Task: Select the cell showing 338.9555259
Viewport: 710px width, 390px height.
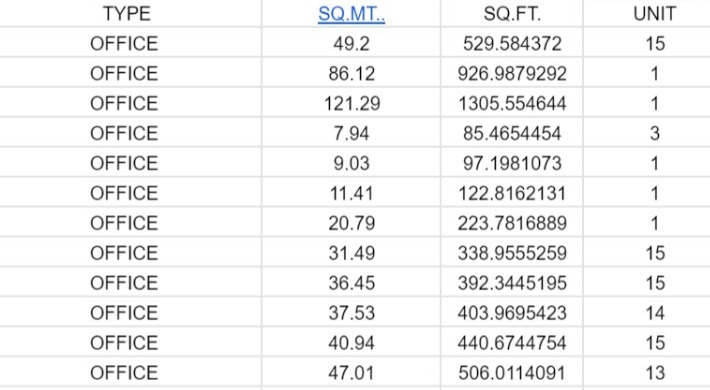Action: coord(512,252)
